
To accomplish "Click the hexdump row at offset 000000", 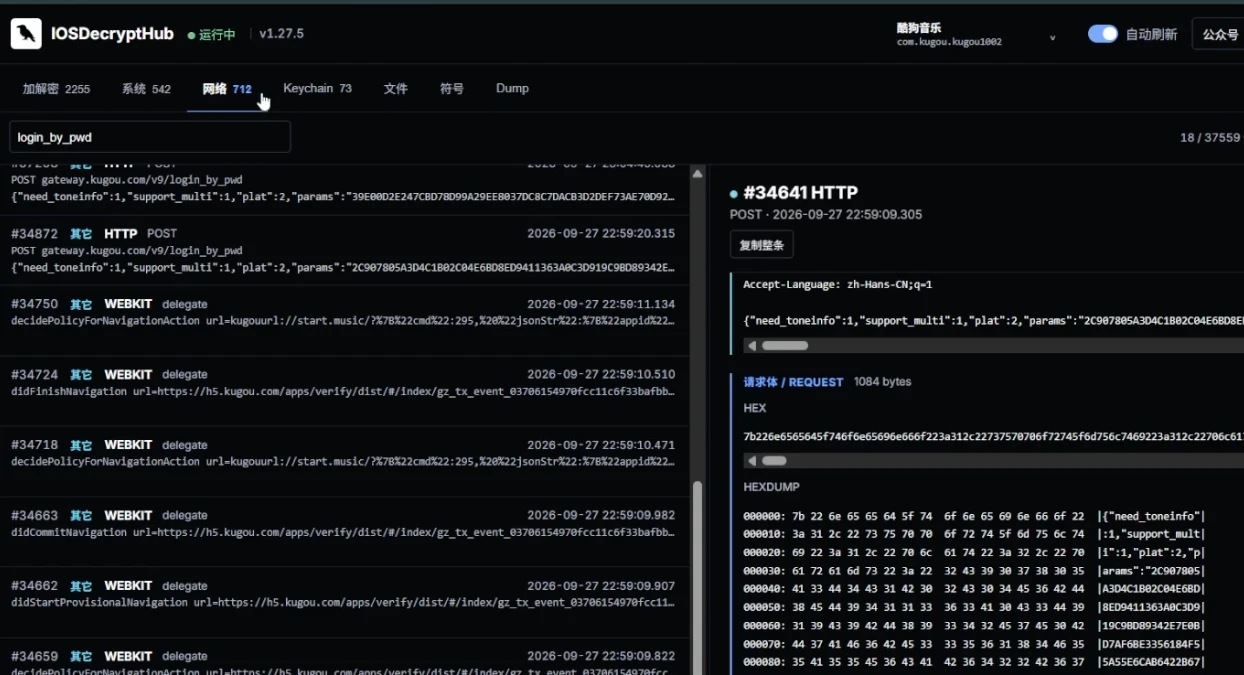I will tap(974, 517).
